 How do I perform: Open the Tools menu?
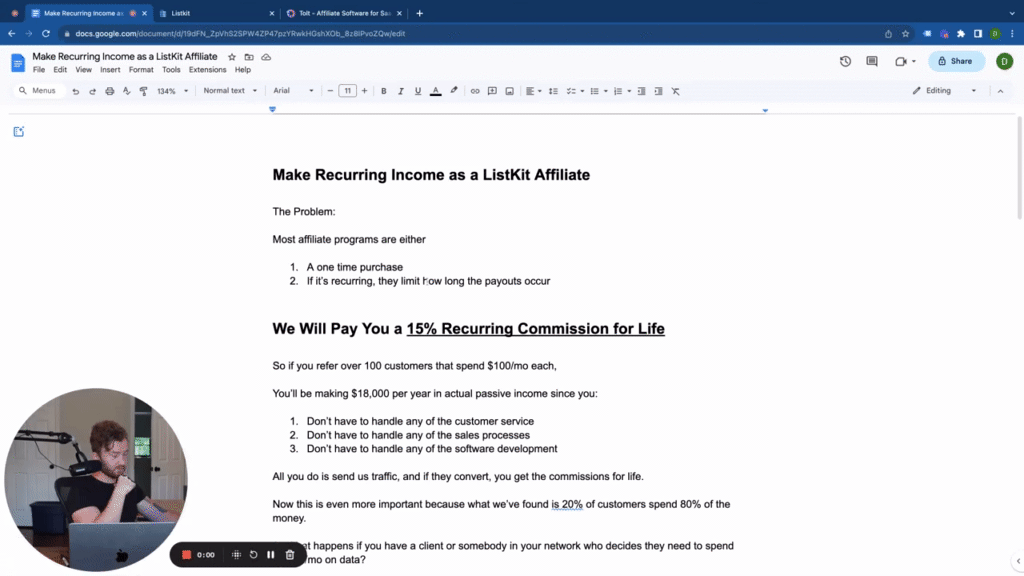171,70
